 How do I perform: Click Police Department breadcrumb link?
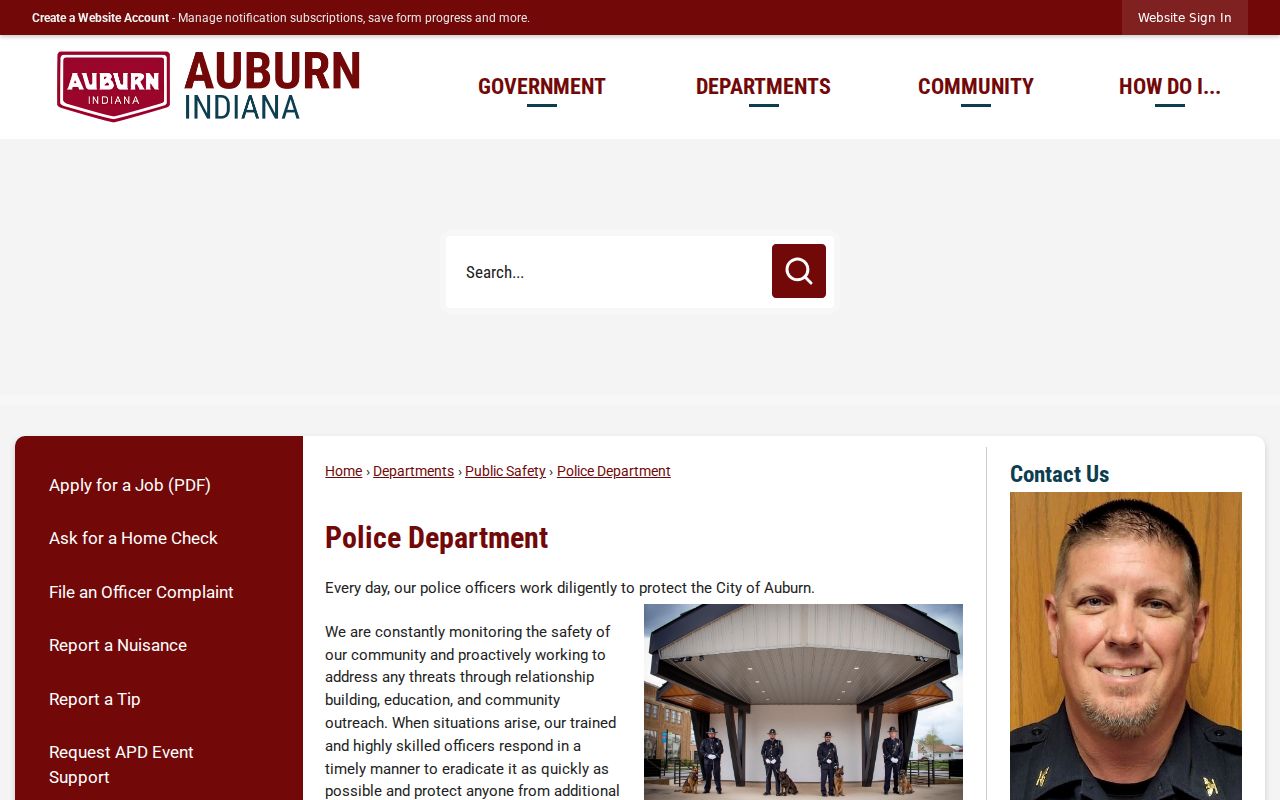point(614,471)
